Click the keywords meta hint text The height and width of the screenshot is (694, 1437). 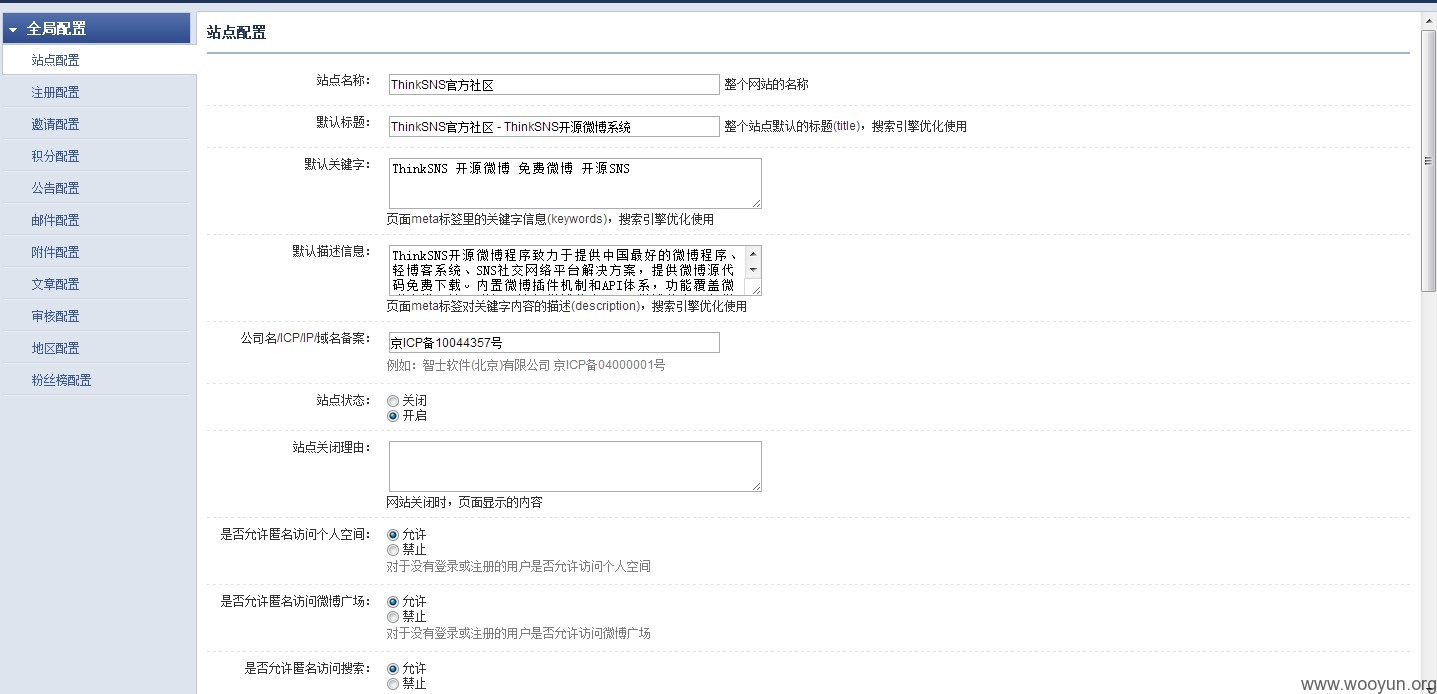(550, 219)
